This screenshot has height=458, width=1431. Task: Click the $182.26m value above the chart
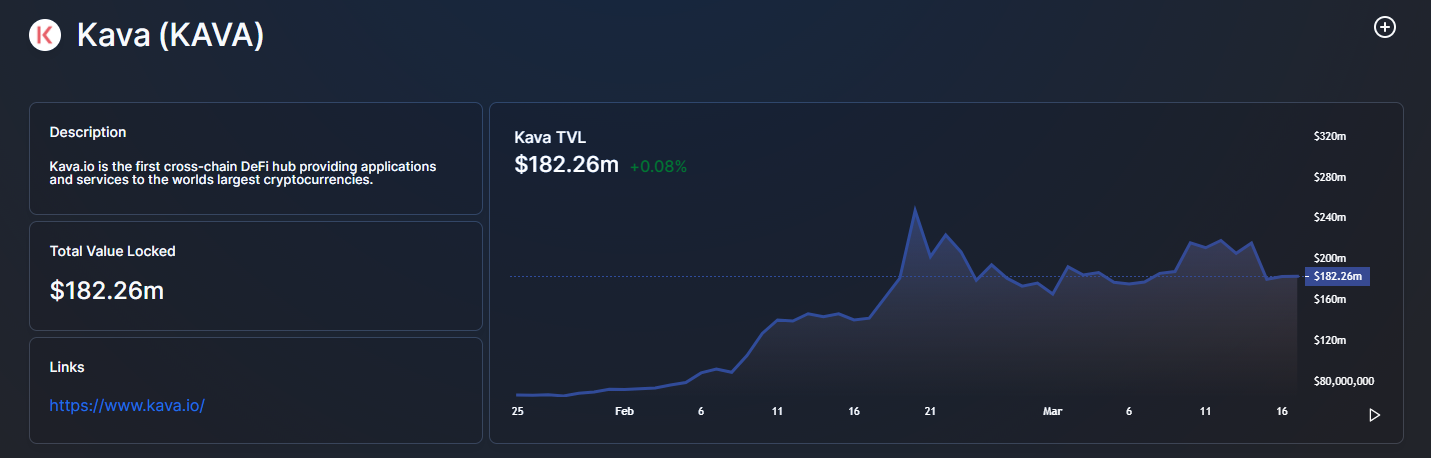click(567, 165)
